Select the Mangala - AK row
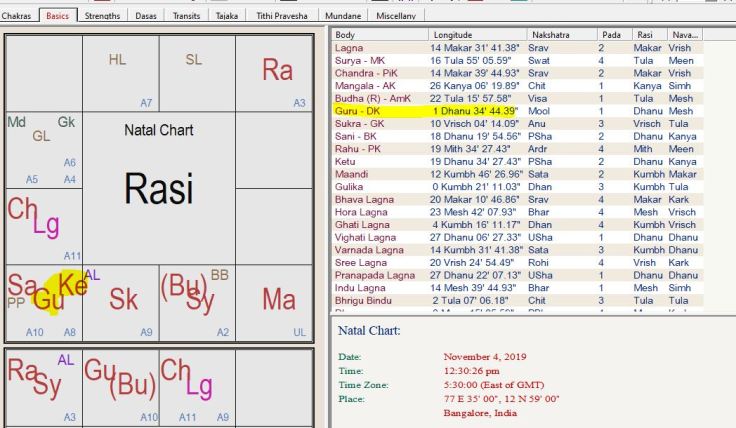Screen dimensions: 736x428 (518, 86)
